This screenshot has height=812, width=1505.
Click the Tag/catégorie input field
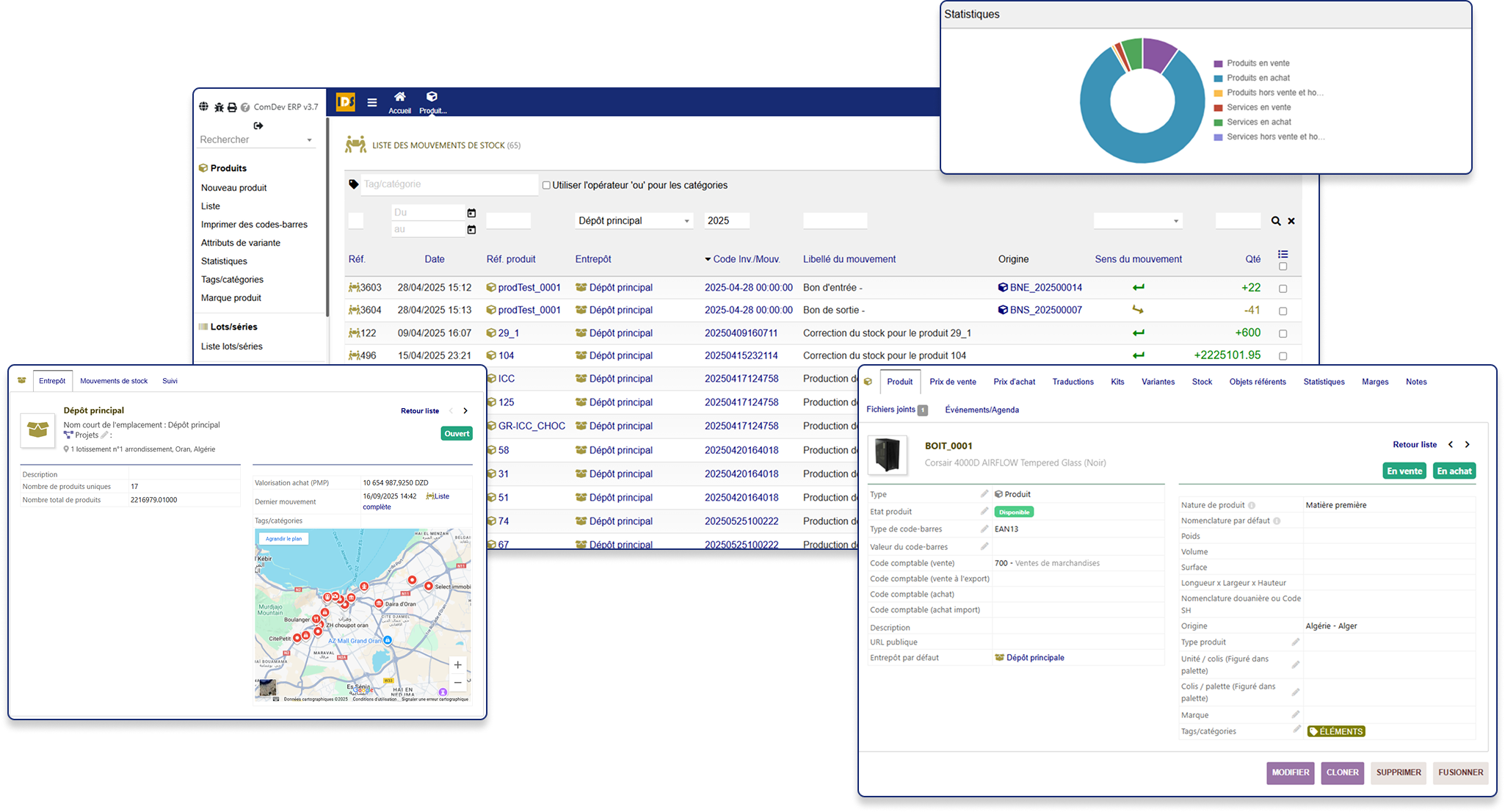[449, 184]
